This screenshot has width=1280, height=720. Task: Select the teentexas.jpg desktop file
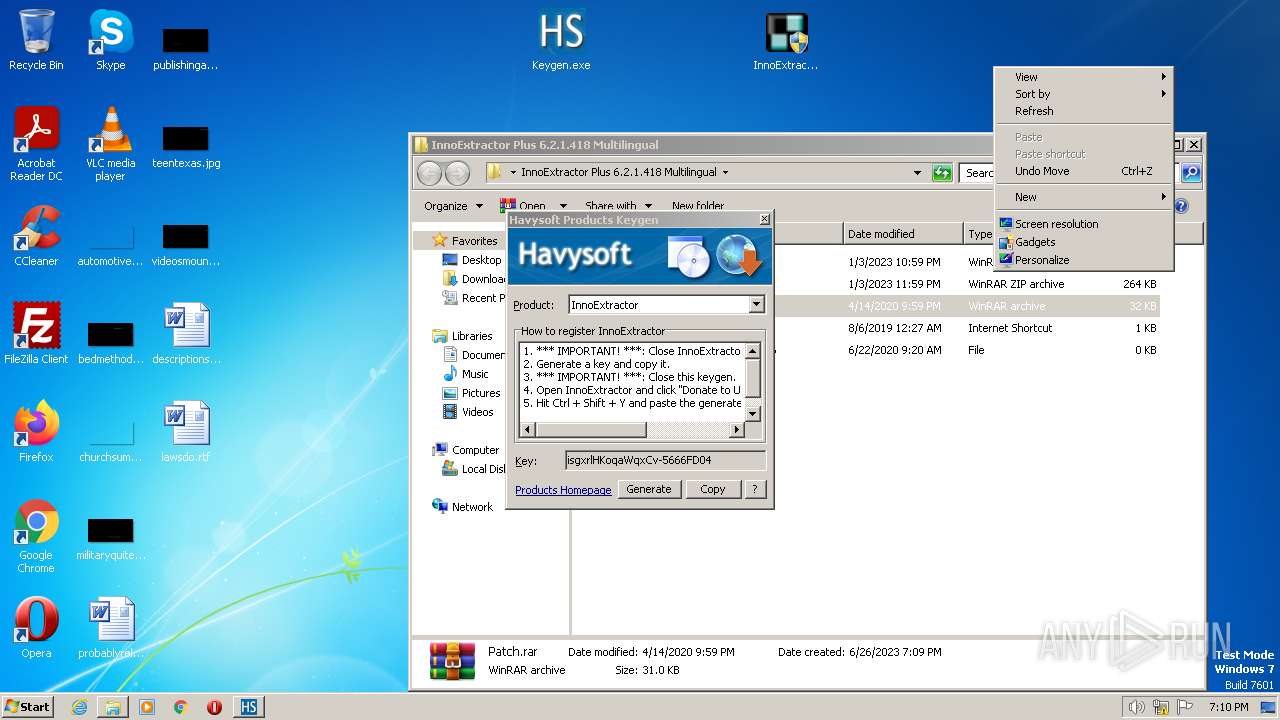[x=186, y=144]
